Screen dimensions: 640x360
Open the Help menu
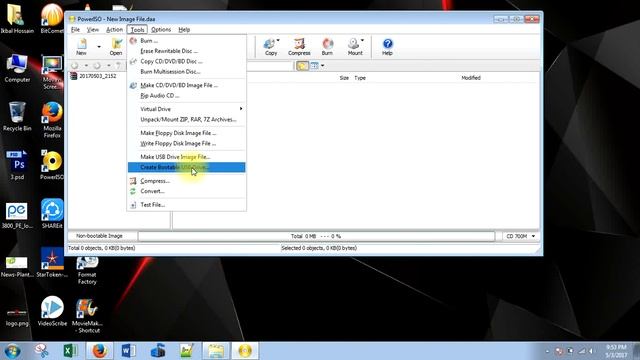(x=184, y=29)
